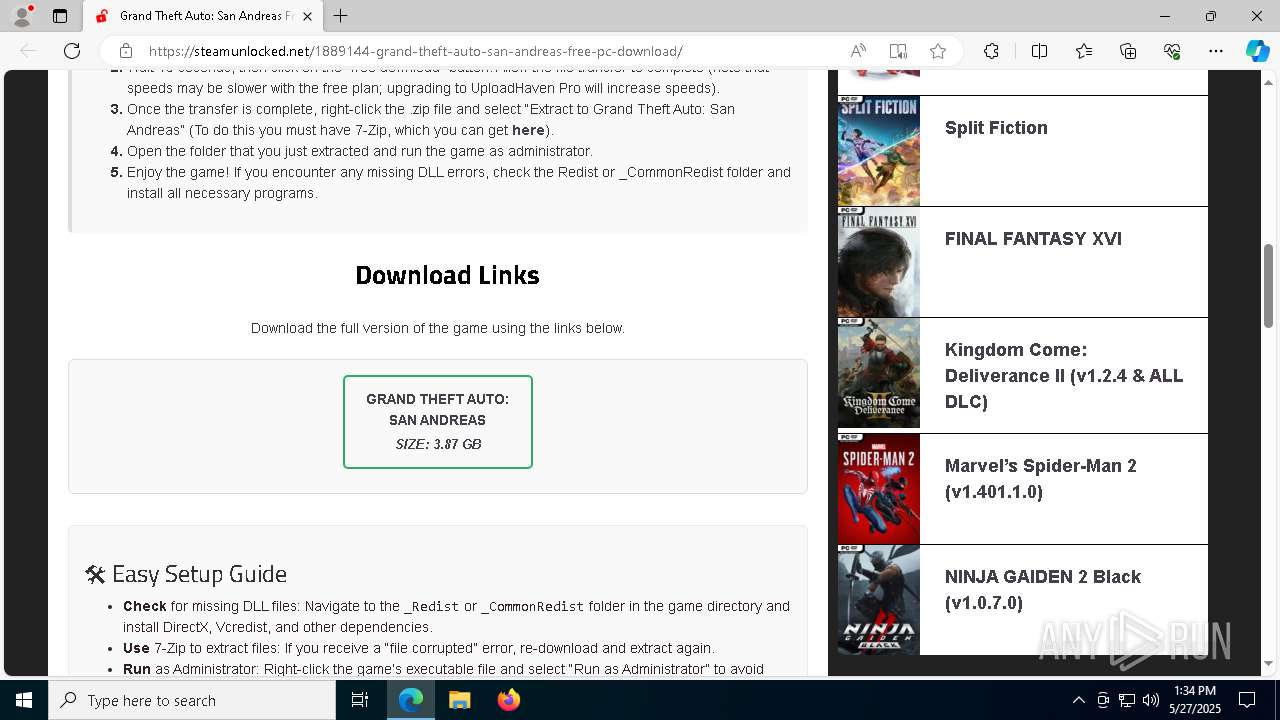The height and width of the screenshot is (720, 1280).
Task: Click the volume speaker tray icon
Action: click(1151, 700)
